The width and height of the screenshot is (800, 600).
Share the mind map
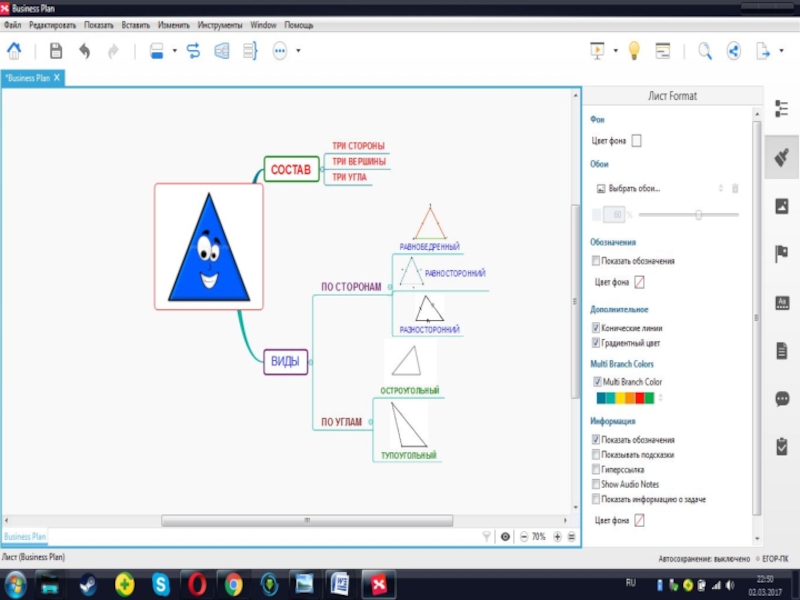(734, 51)
